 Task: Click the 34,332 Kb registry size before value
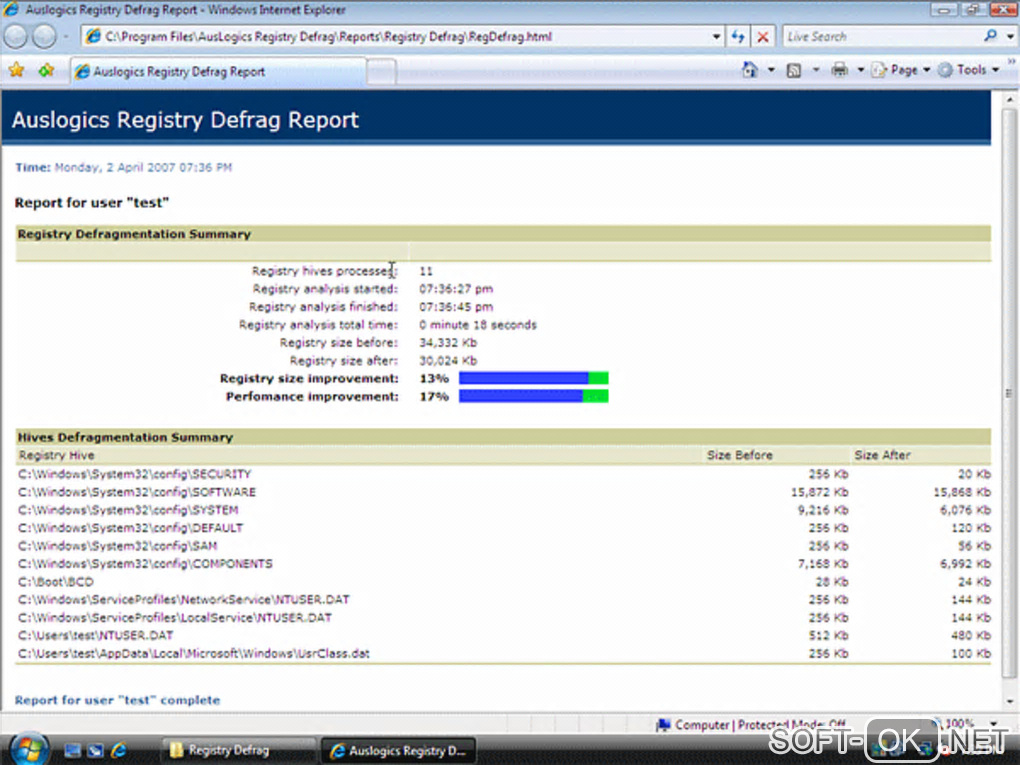click(x=448, y=342)
